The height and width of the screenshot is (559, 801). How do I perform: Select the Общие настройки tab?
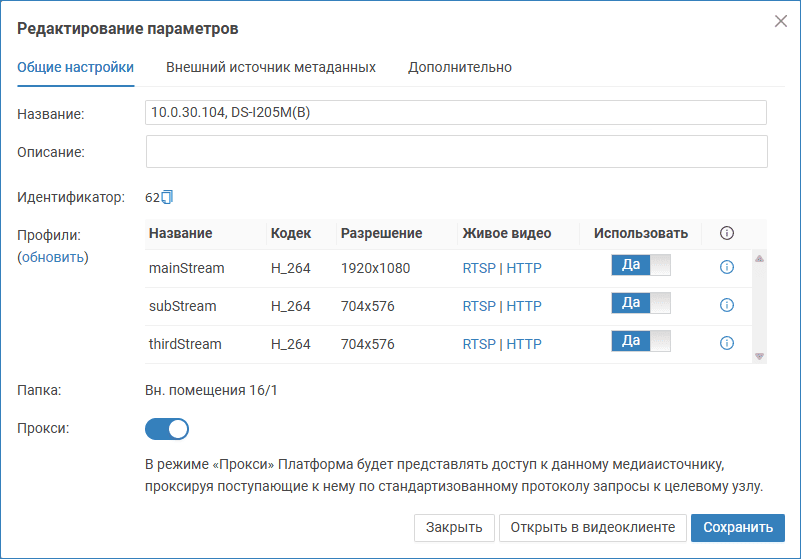[x=76, y=67]
